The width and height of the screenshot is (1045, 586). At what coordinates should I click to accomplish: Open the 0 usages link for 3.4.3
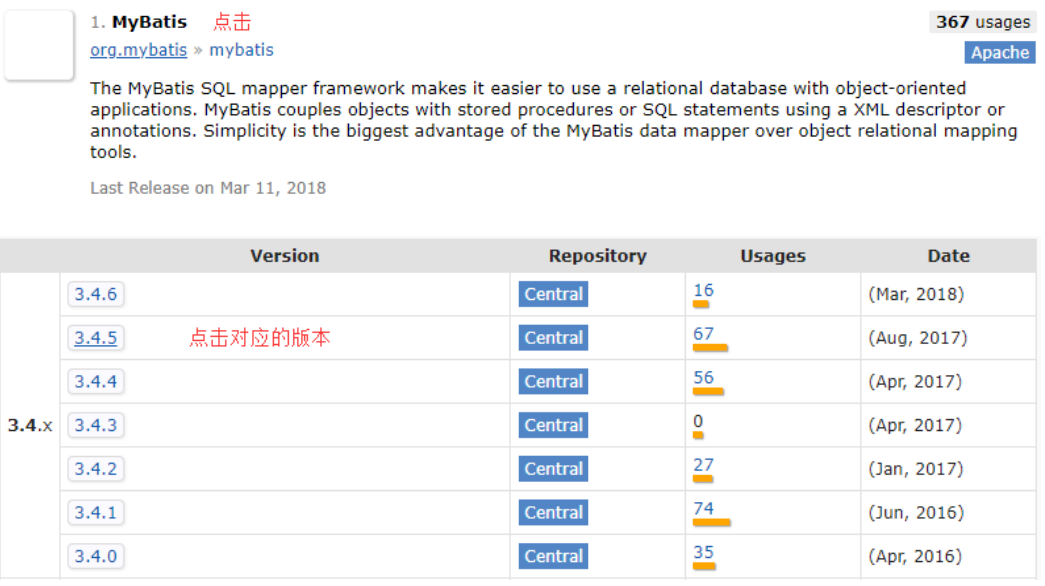698,421
